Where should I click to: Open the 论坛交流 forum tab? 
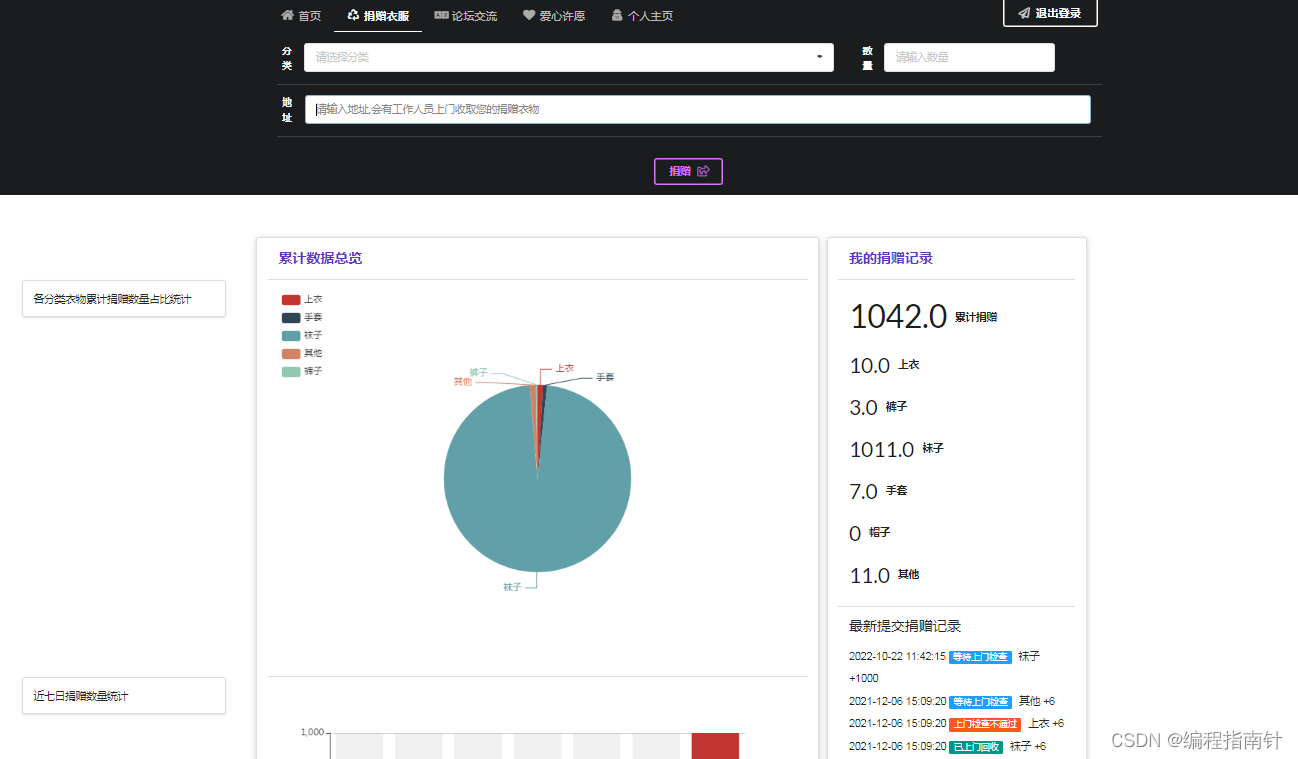(465, 16)
